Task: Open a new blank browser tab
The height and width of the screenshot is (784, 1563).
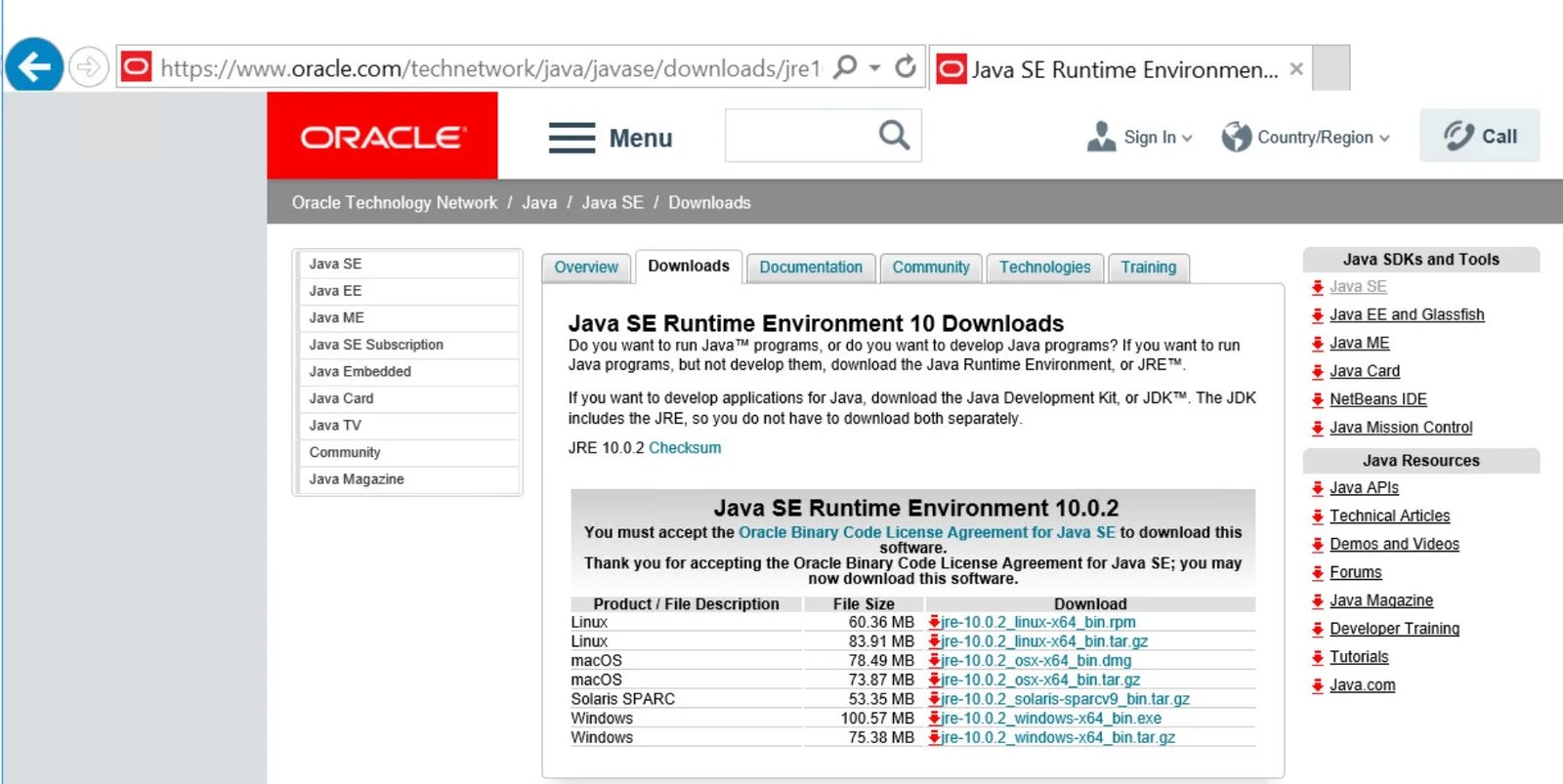Action: [x=1331, y=68]
